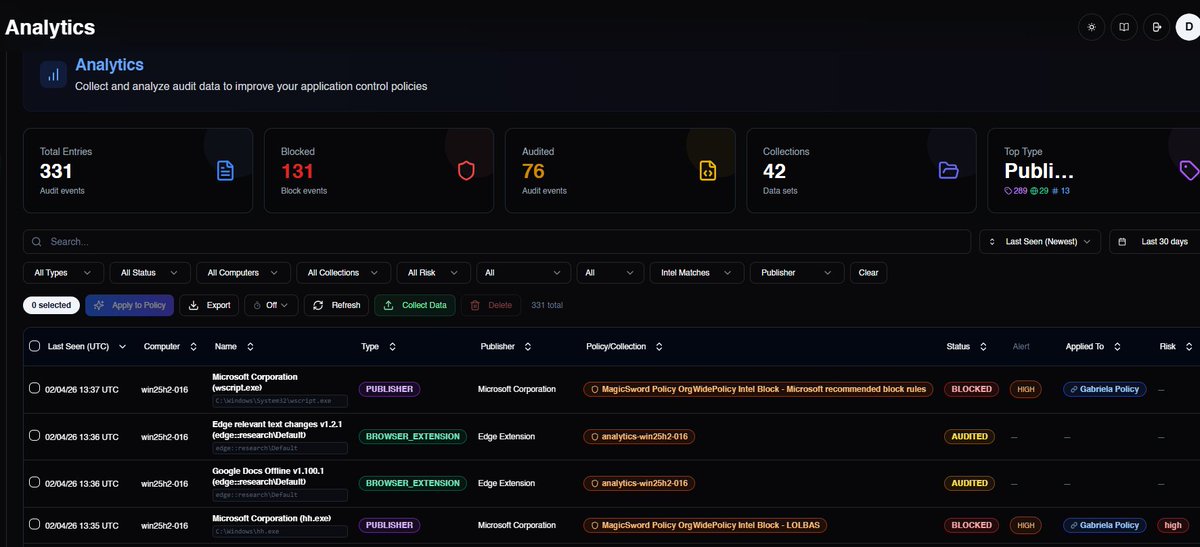Click the magnifier icon in the search bar

(38, 242)
